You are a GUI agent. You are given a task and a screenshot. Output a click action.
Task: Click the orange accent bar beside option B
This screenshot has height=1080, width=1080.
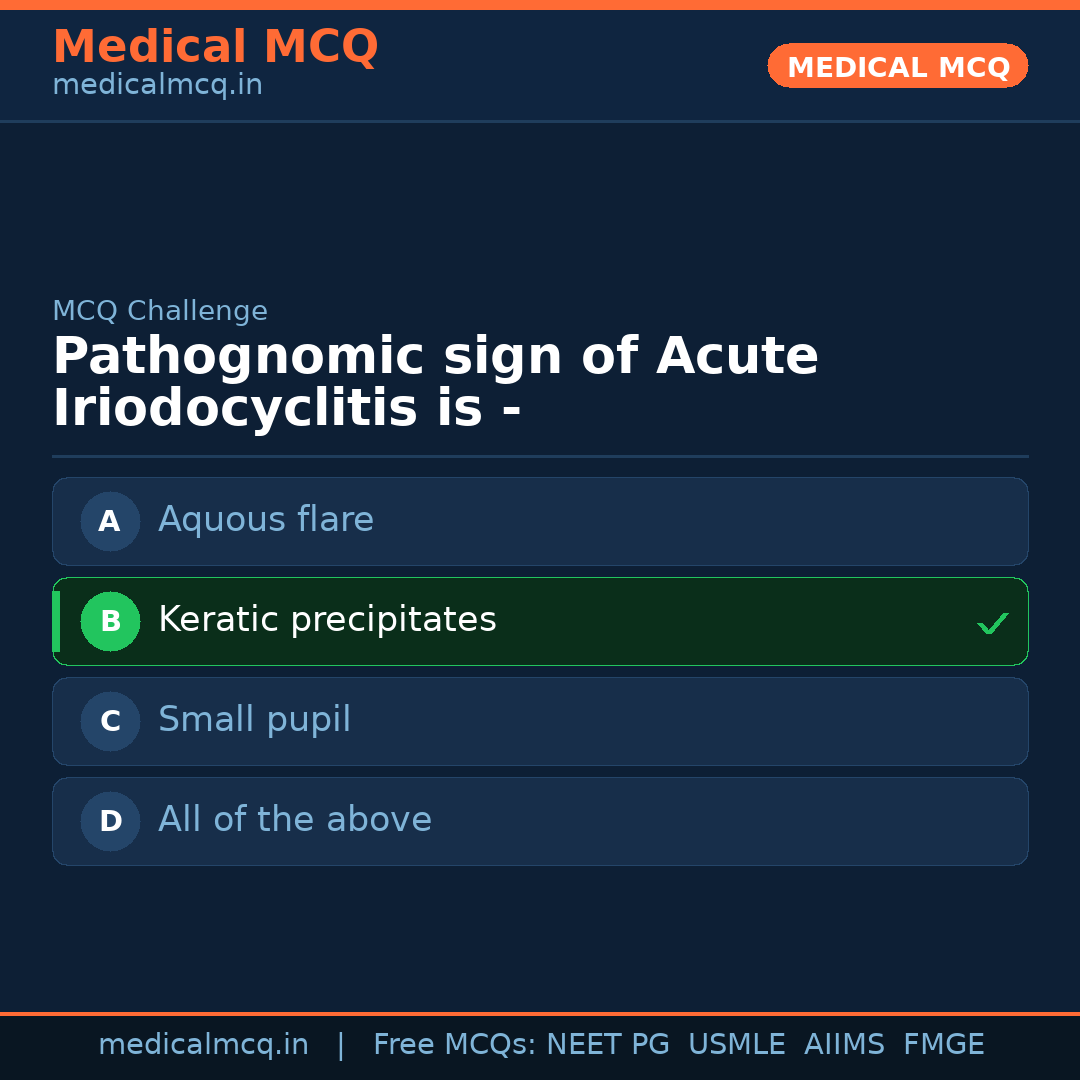[55, 621]
